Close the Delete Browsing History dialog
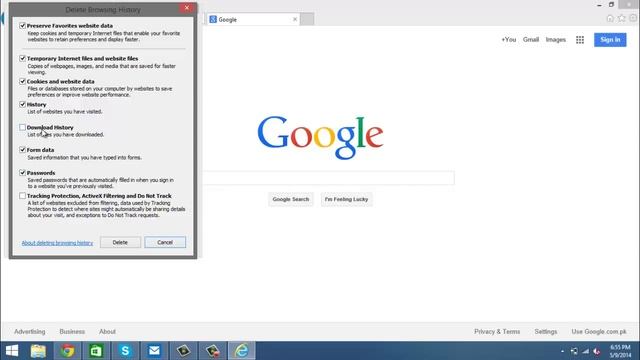 tap(187, 8)
